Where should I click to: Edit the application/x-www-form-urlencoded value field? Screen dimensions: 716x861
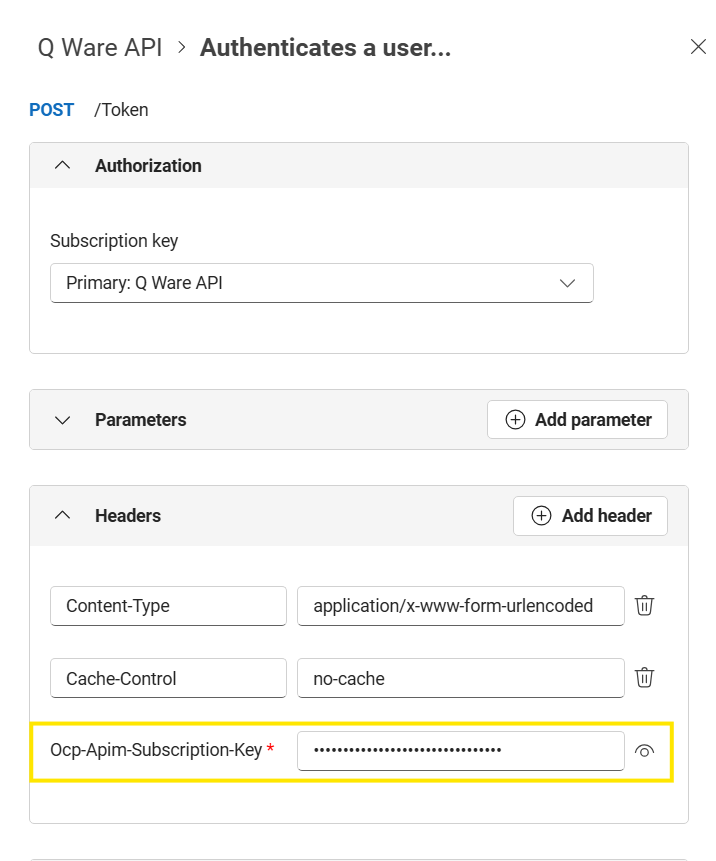point(460,606)
